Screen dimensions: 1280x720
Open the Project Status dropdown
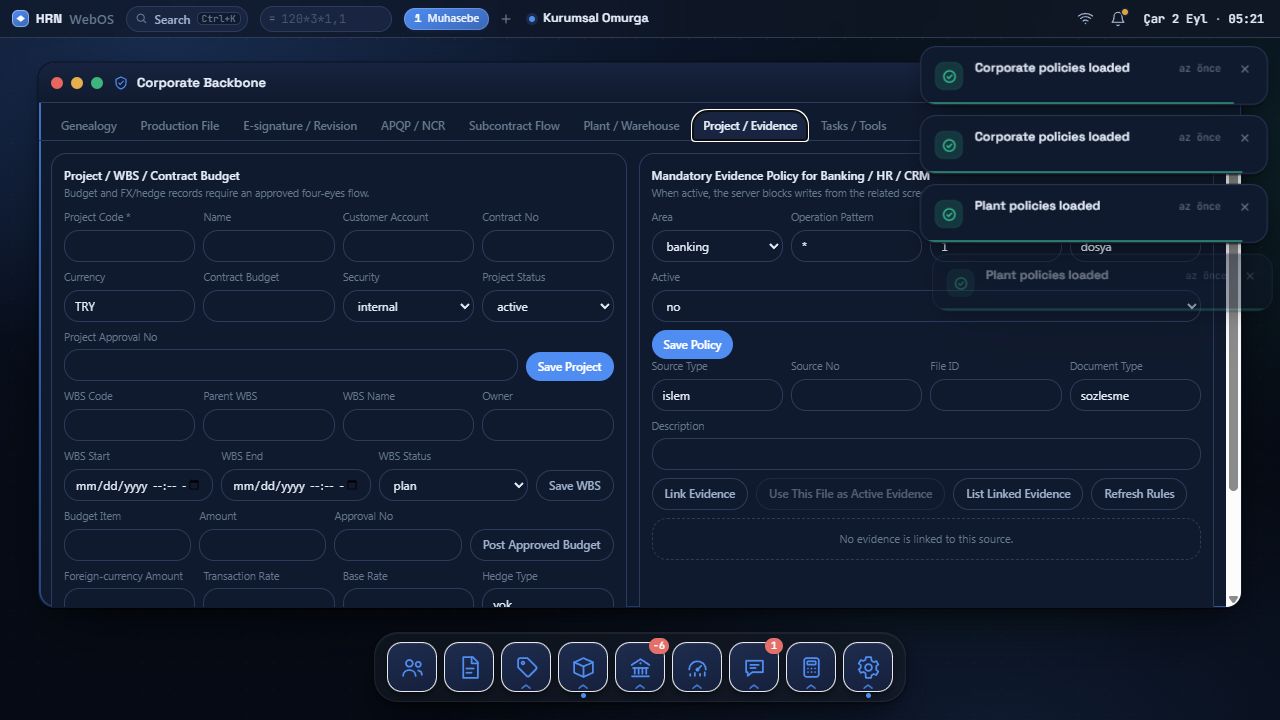click(548, 306)
